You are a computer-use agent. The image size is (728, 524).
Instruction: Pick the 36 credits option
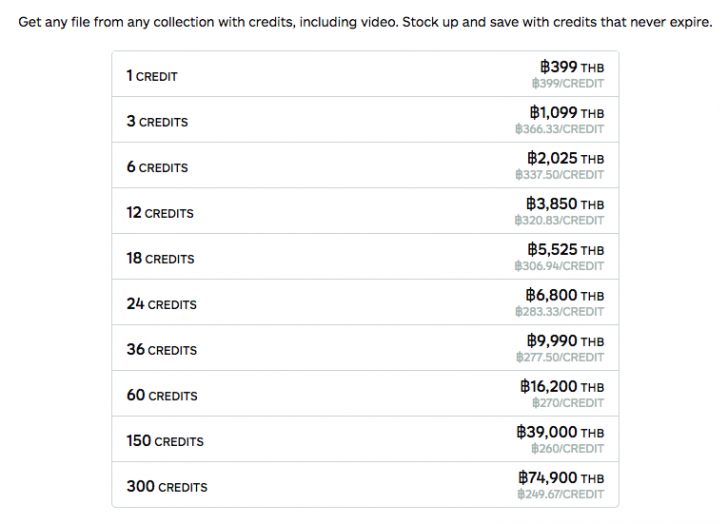tap(365, 348)
